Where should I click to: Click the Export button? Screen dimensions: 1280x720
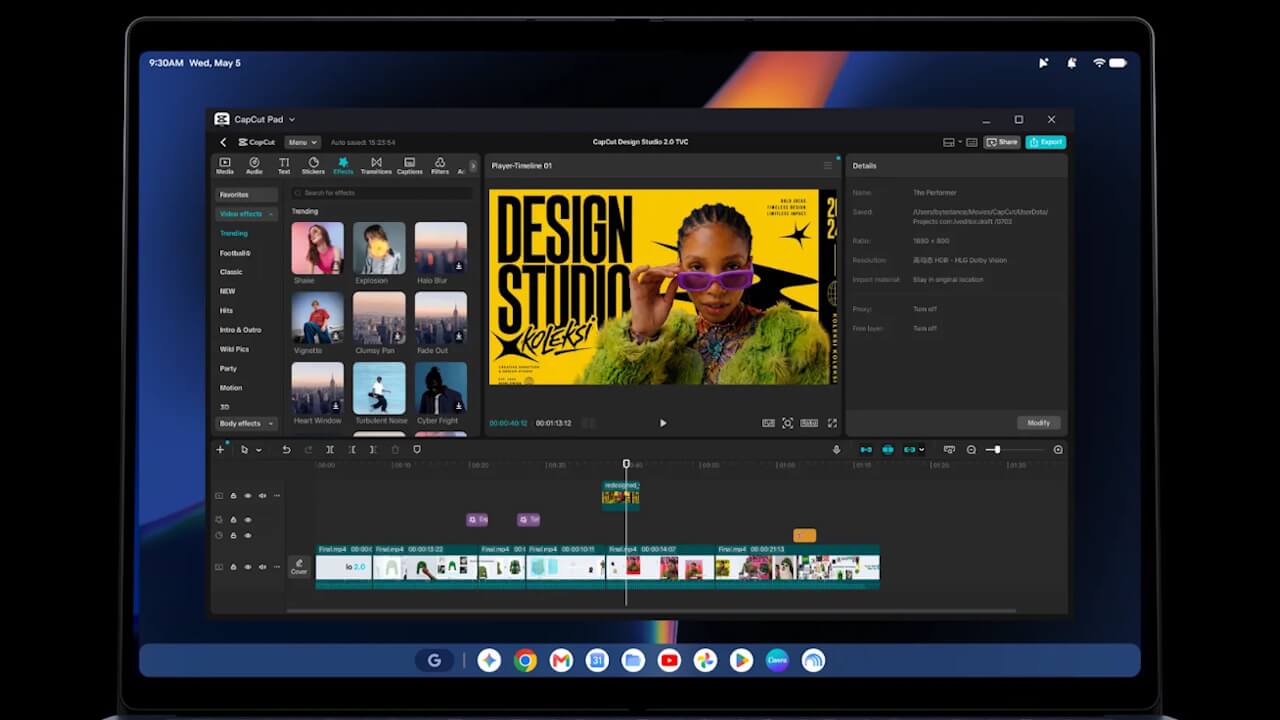point(1045,142)
